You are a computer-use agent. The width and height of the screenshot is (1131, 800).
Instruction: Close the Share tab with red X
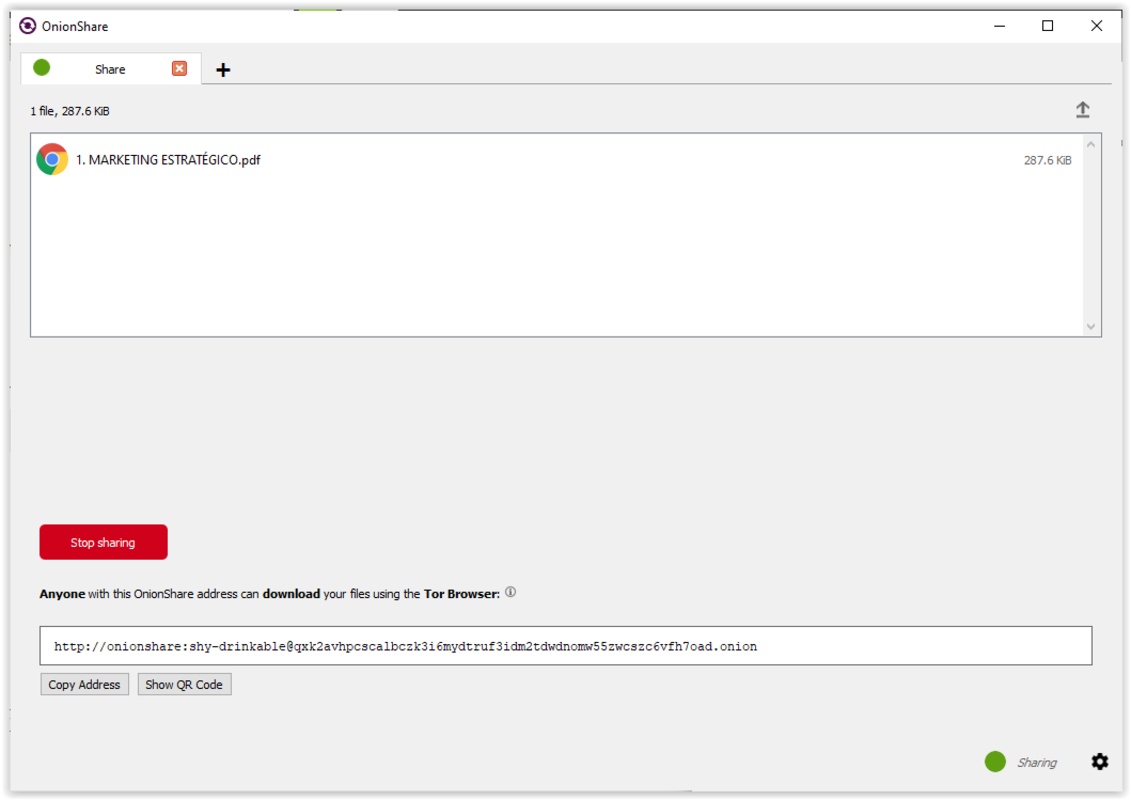tap(180, 69)
